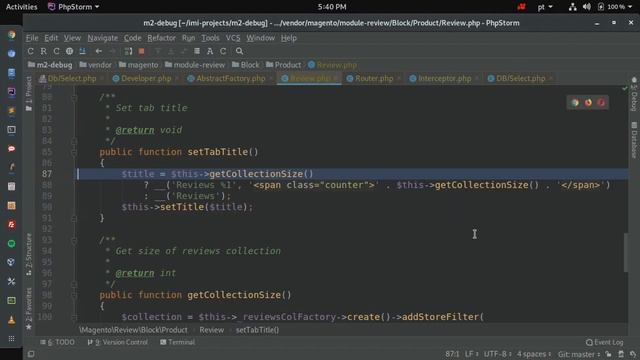
Task: Open the Version Control tool window
Action: 118,342
